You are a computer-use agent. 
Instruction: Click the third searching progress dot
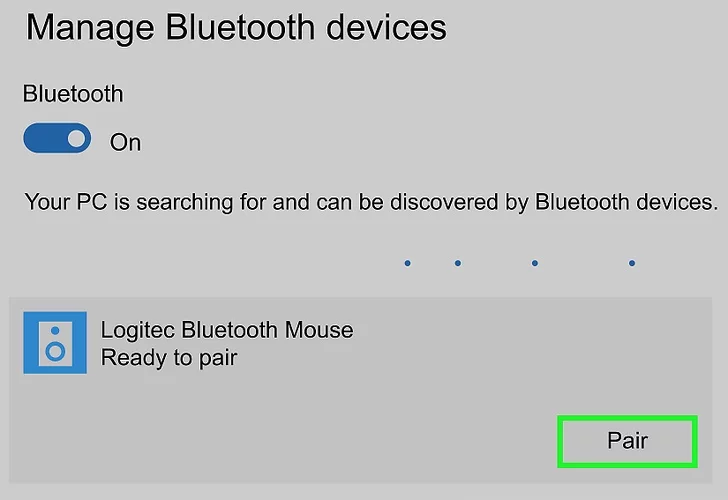536,264
